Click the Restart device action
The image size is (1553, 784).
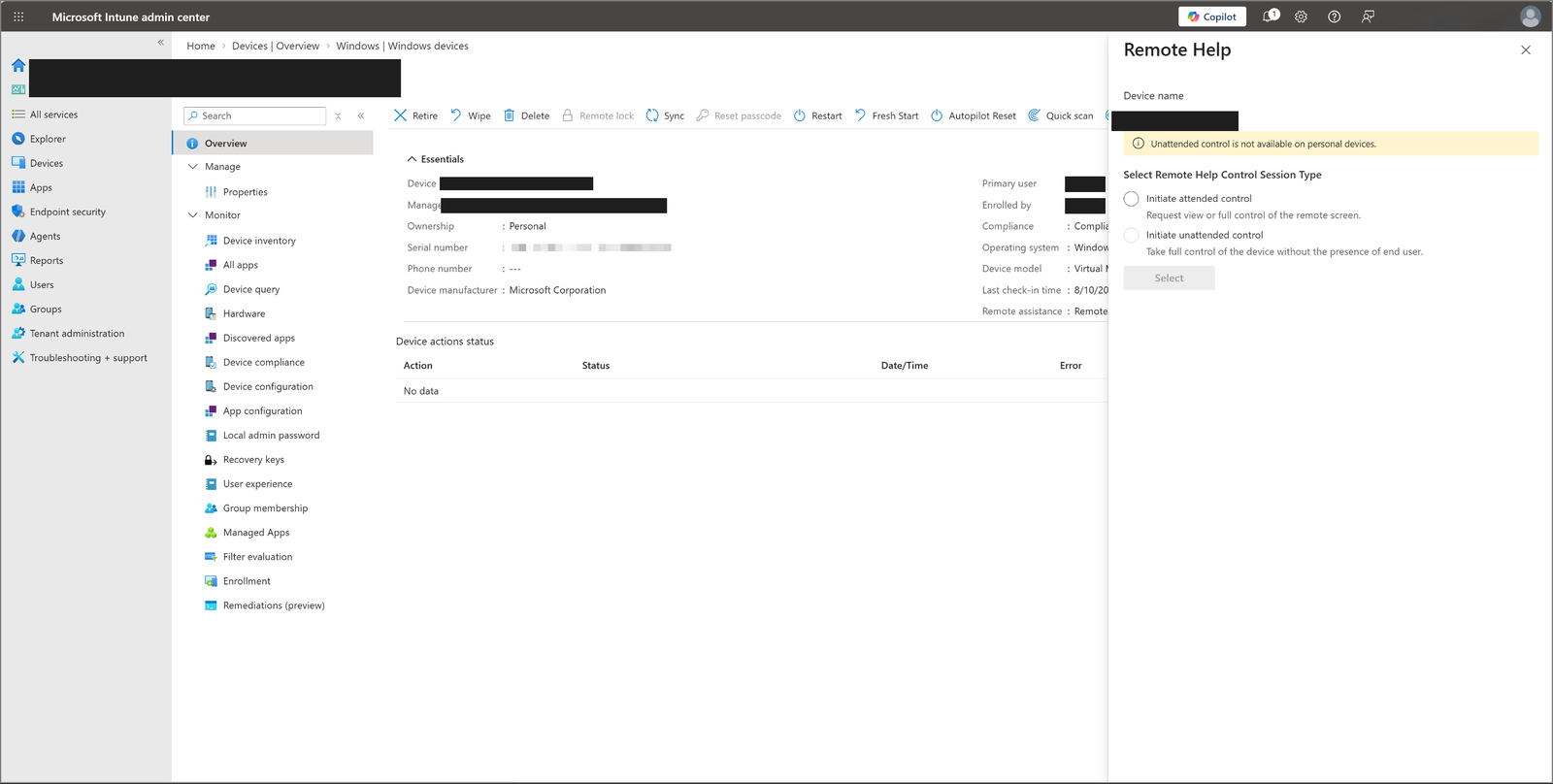click(x=817, y=115)
